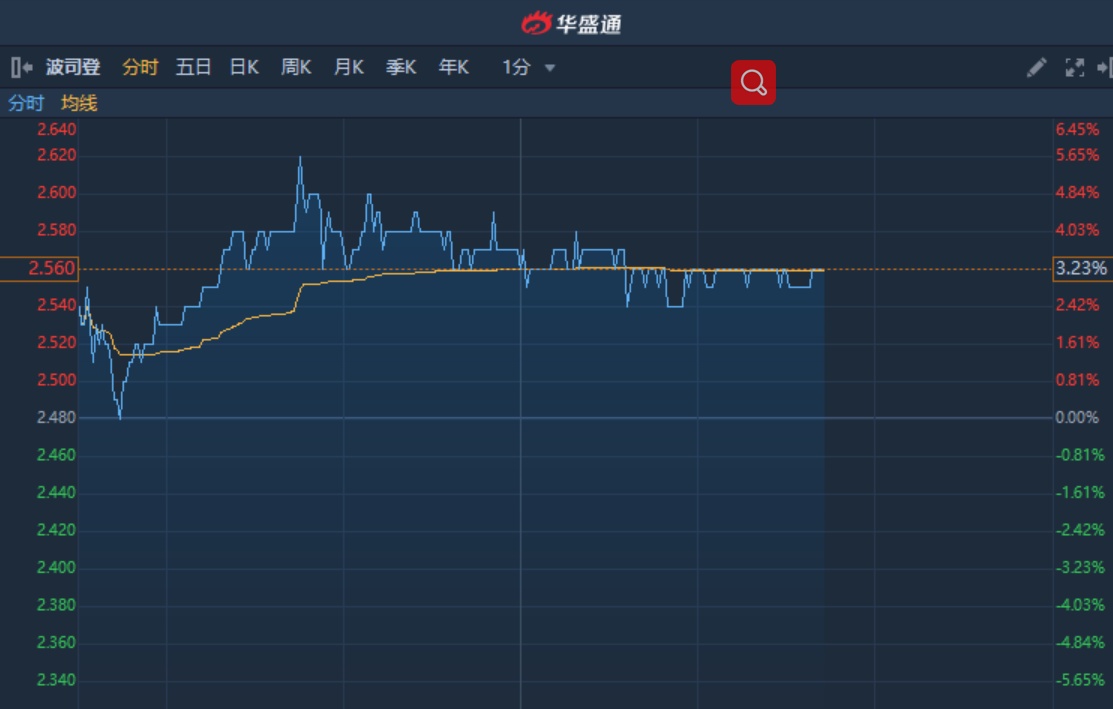Click the 波司登 stock name
Viewport: 1113px width, 709px height.
click(73, 67)
